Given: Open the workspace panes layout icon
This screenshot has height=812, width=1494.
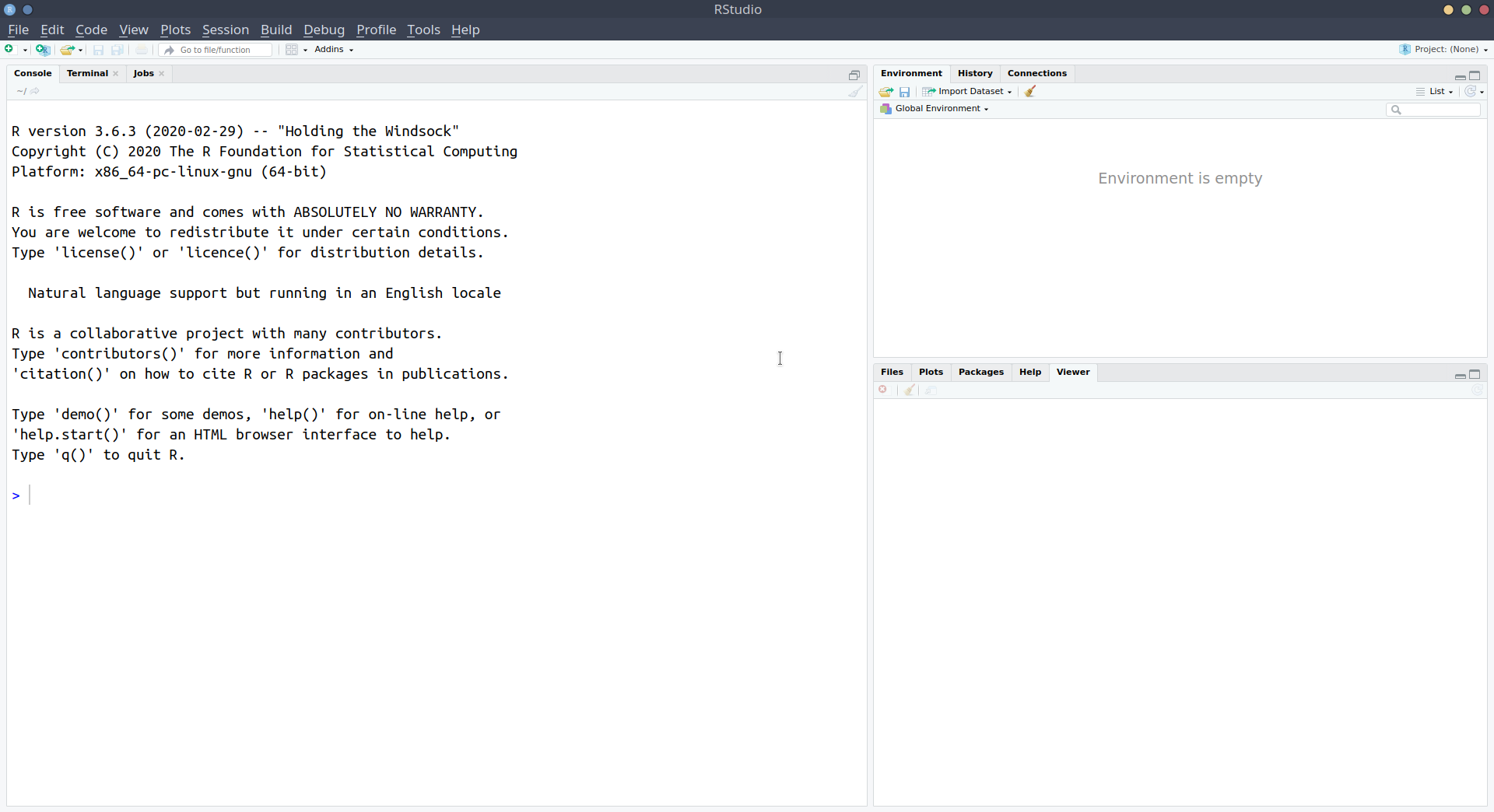Looking at the screenshot, I should click(292, 50).
